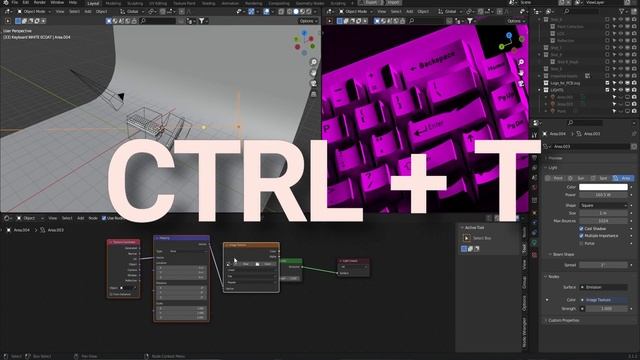Toggle eye visibility of Logo_for_PCB.svg collection
This screenshot has width=640, height=360.
click(621, 83)
